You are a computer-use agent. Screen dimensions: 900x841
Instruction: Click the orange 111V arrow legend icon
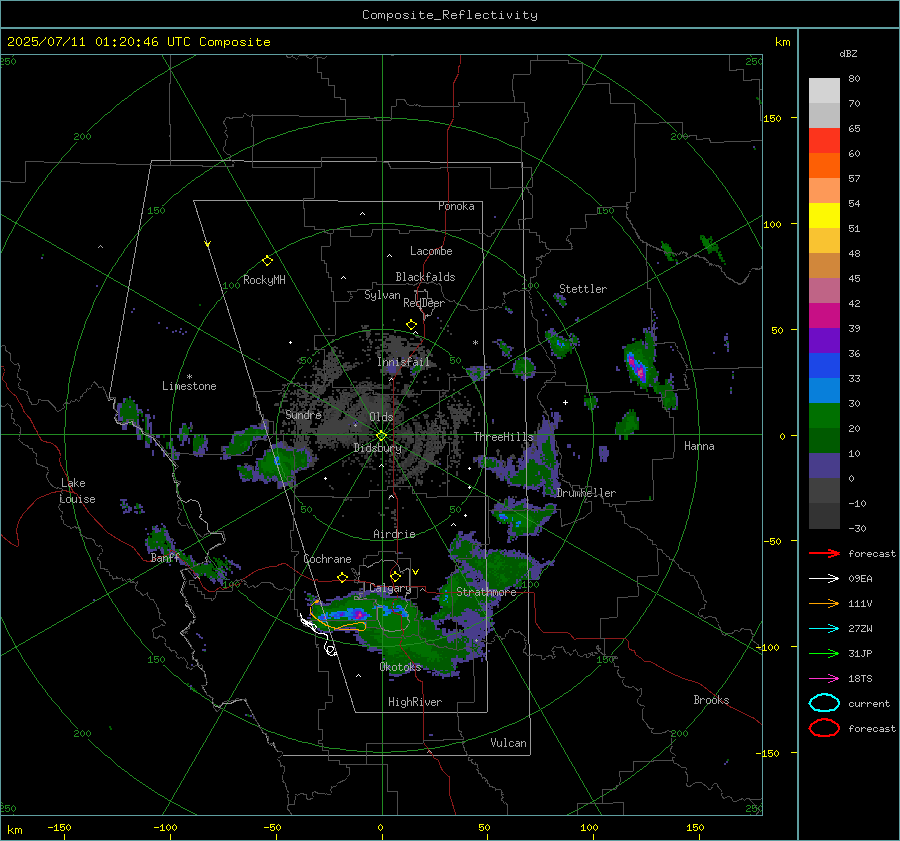pos(824,603)
